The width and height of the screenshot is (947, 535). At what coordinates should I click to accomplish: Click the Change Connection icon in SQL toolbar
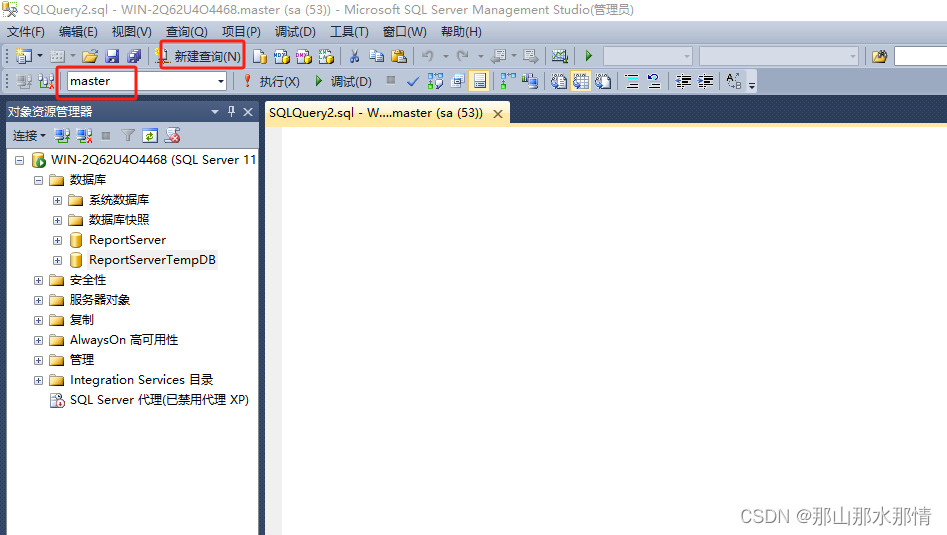point(46,81)
